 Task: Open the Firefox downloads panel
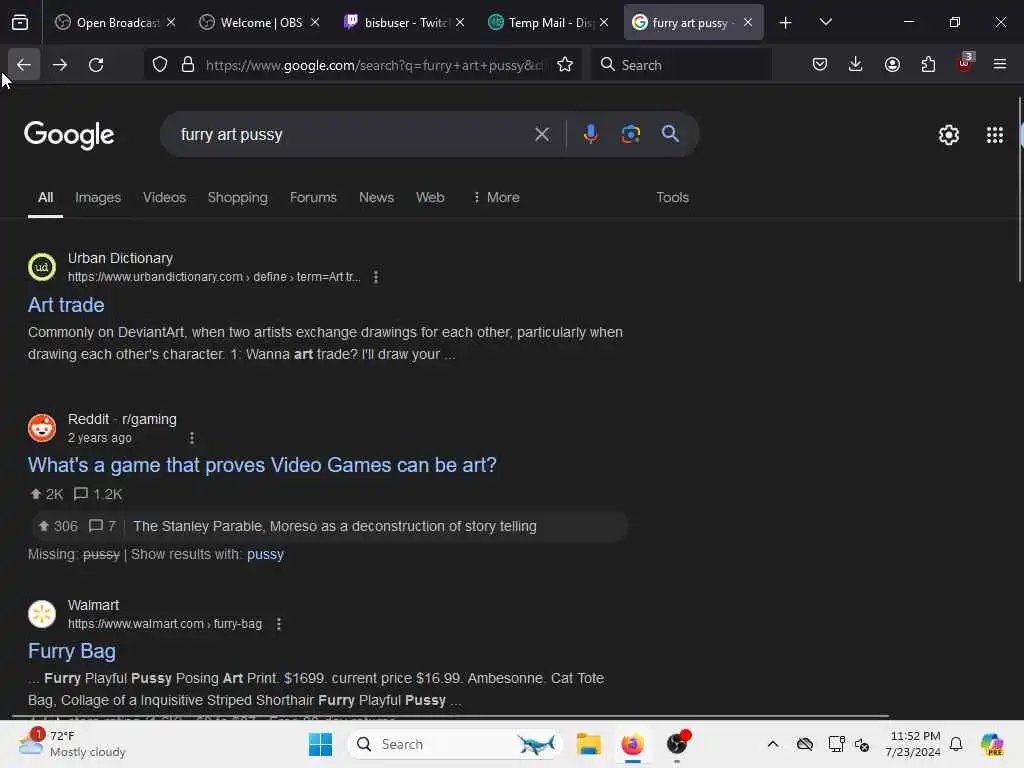coord(856,65)
